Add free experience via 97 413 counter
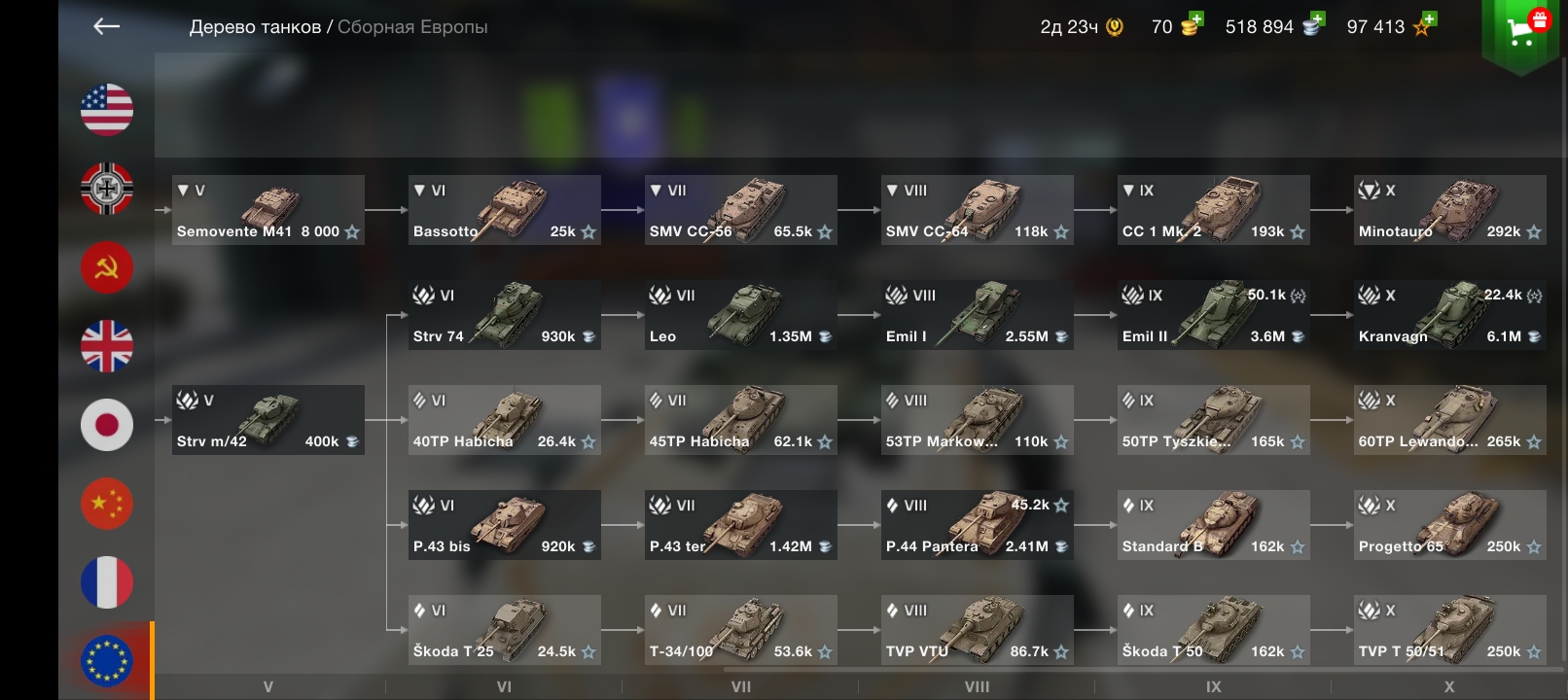This screenshot has height=700, width=1568. point(1391,26)
